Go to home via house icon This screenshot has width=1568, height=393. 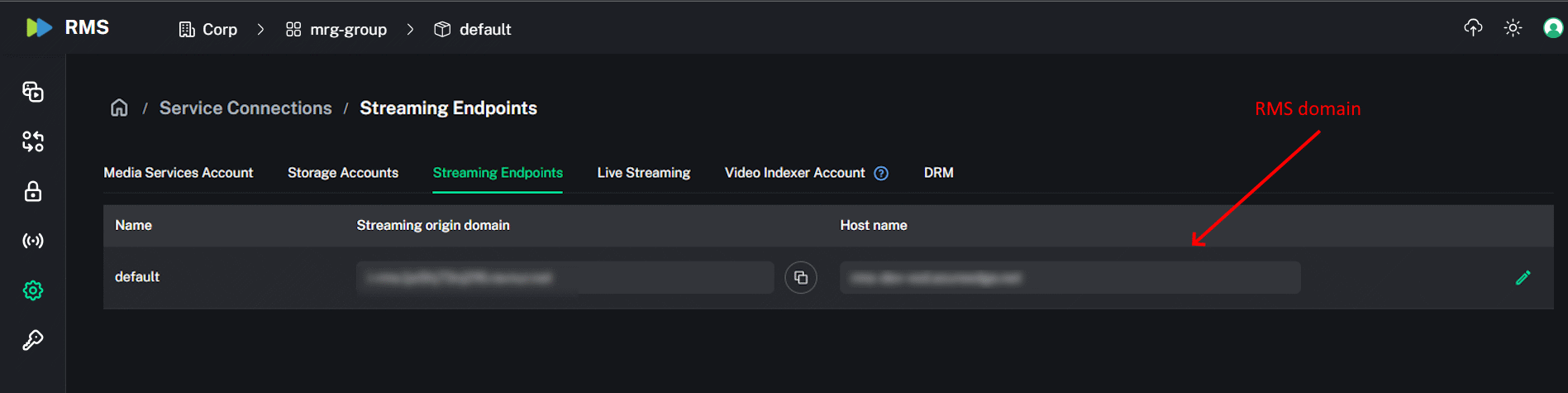tap(119, 108)
